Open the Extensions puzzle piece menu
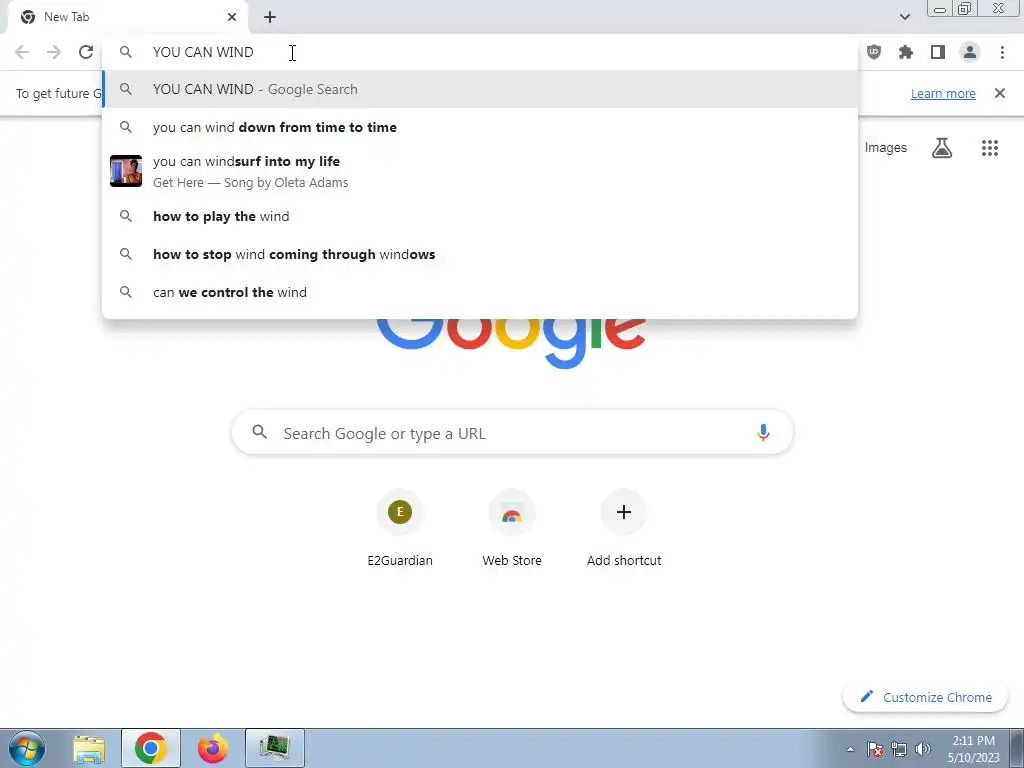Screen dimensions: 1024x768 [906, 52]
